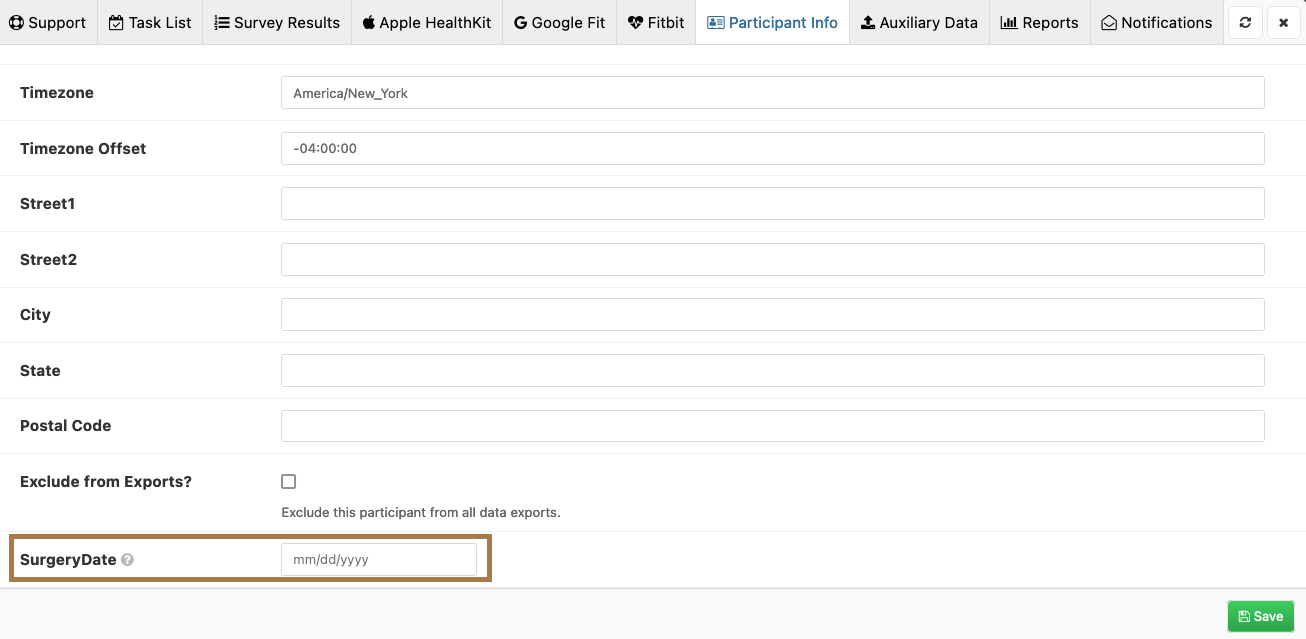
Task: Click into the City text field
Action: pos(772,315)
